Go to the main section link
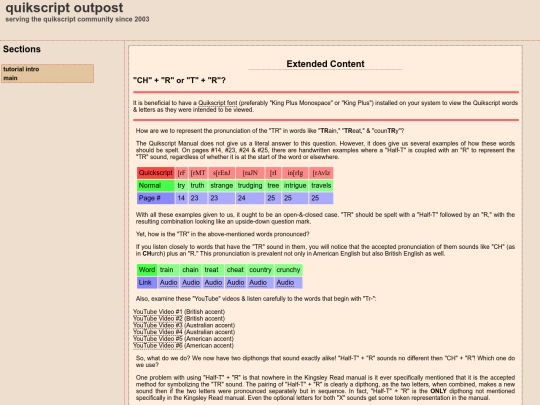540x405 pixels. pyautogui.click(x=10, y=78)
